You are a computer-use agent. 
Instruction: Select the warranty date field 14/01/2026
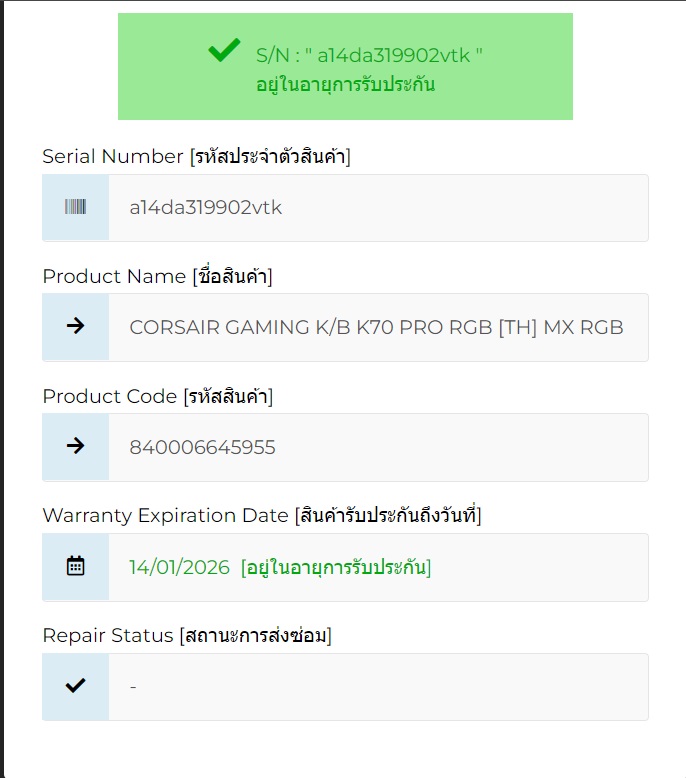point(378,567)
